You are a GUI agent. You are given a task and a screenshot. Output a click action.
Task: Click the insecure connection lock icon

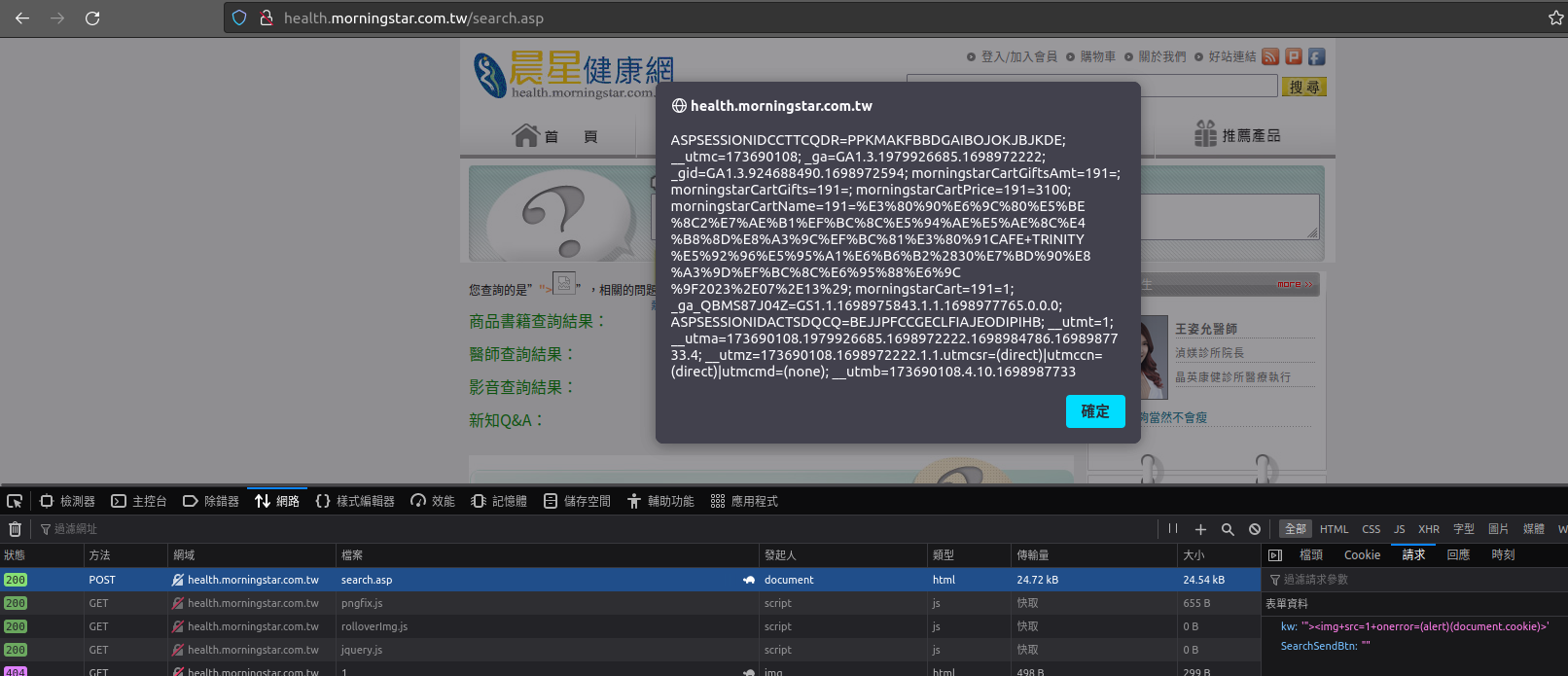click(266, 18)
